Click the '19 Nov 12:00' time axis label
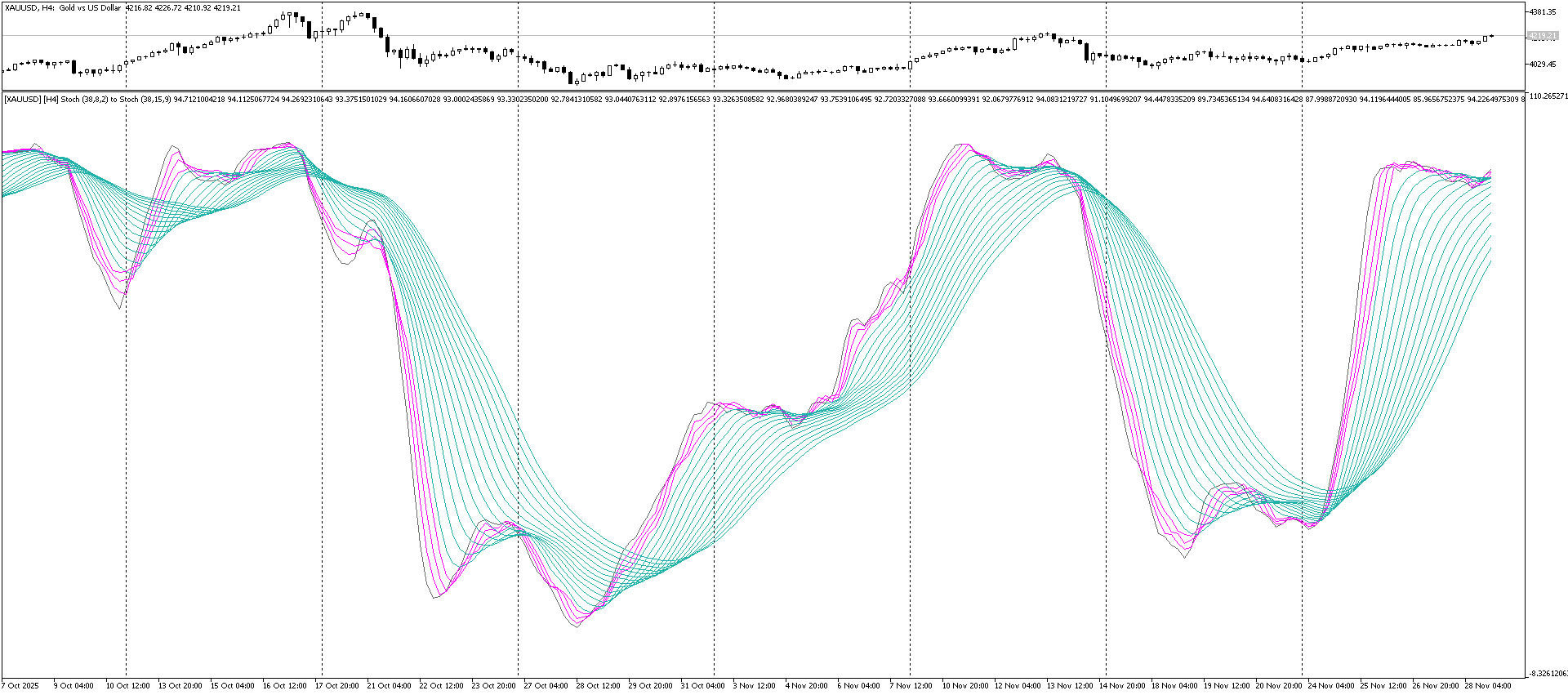The image size is (1568, 695). [x=1226, y=686]
